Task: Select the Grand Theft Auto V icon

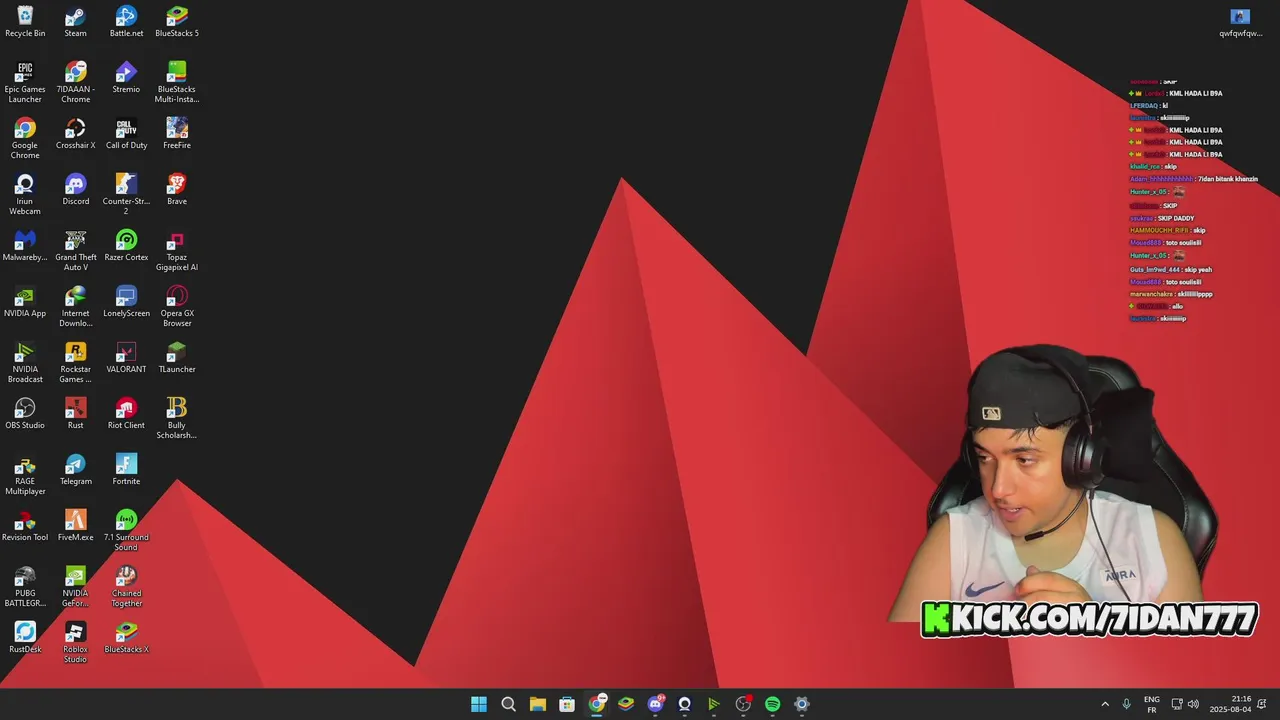Action: (x=76, y=250)
